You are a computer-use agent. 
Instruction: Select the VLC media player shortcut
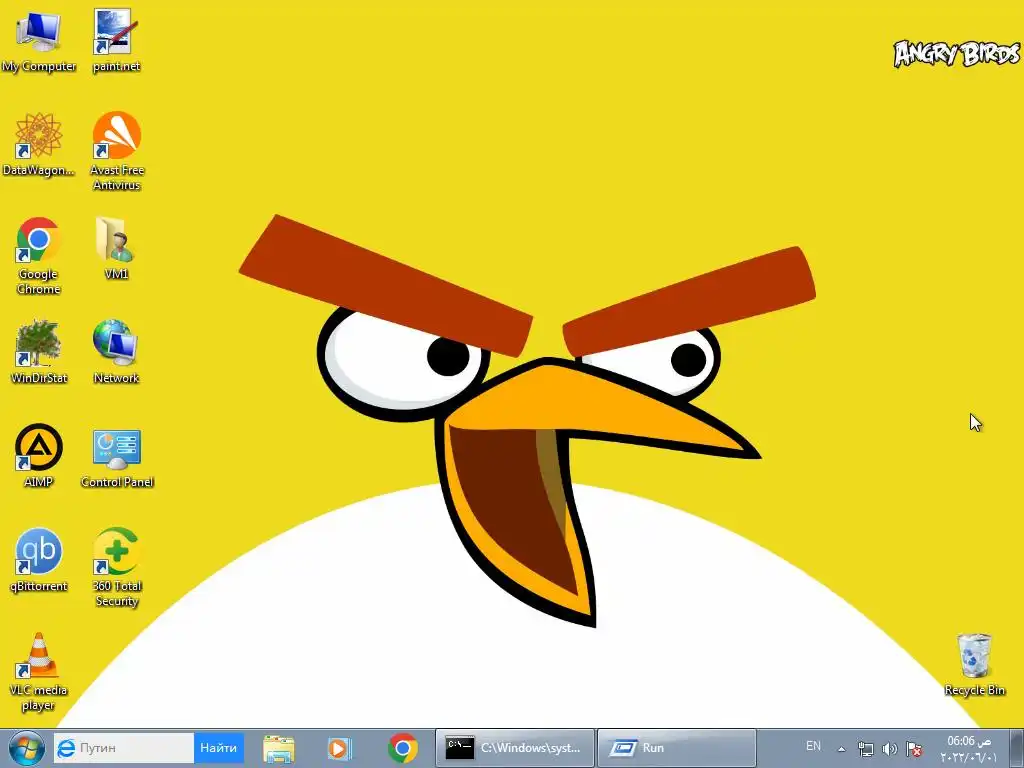39,671
